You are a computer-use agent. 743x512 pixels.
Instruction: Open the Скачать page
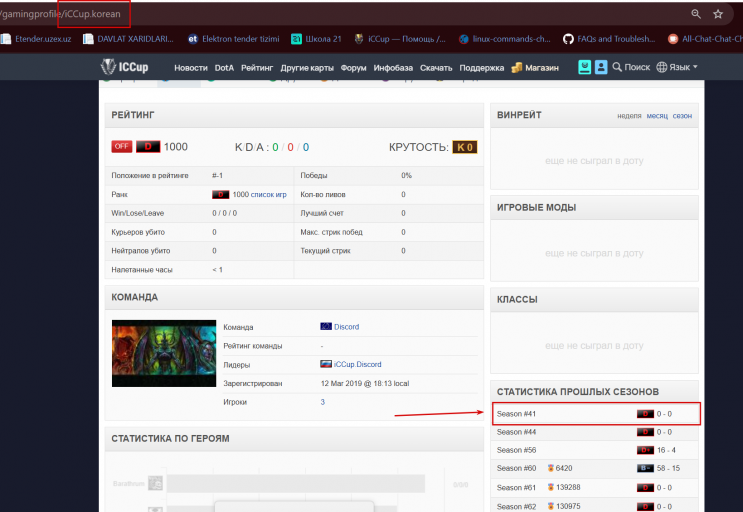[436, 68]
